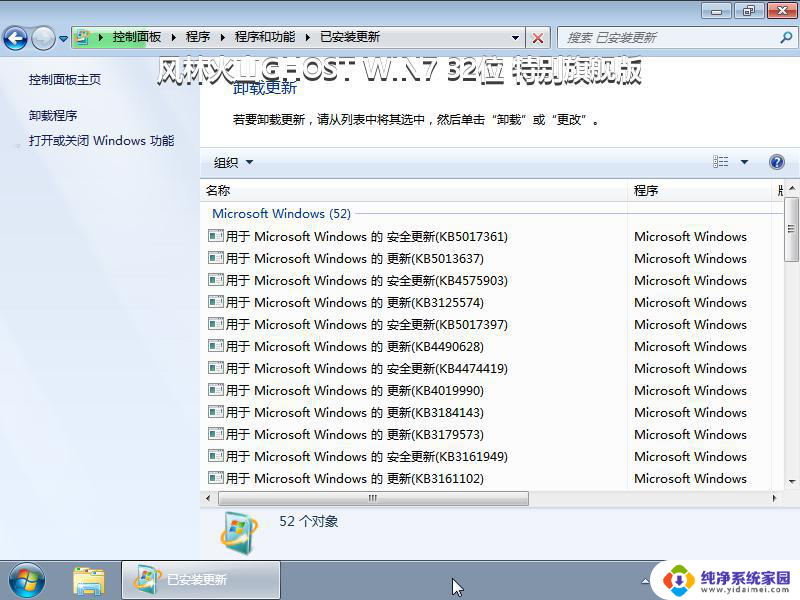Open Windows Explorer from the taskbar

click(x=89, y=579)
